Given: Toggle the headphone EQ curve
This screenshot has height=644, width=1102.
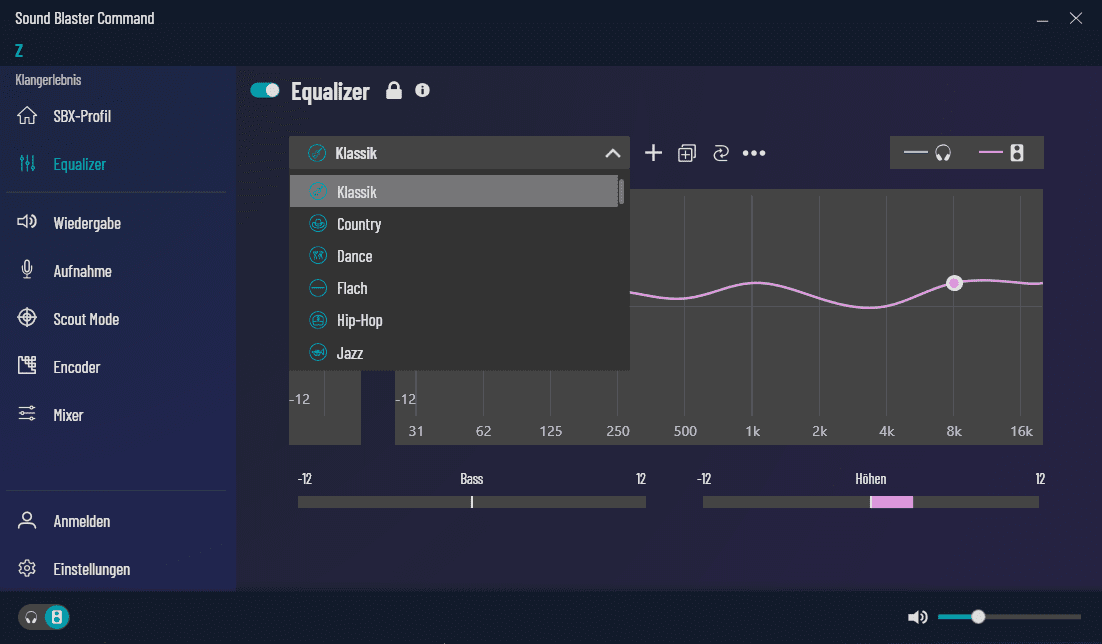Looking at the screenshot, I should point(928,153).
